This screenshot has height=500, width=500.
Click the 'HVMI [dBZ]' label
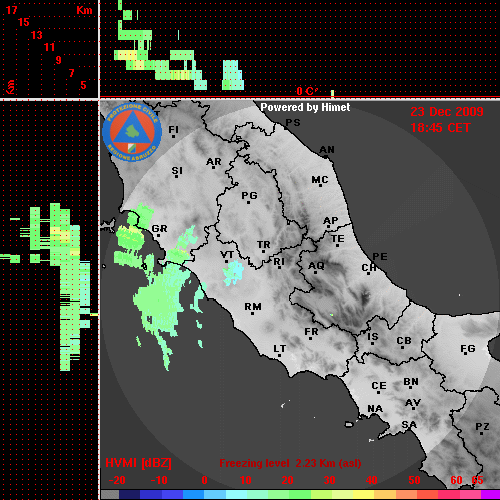click(x=138, y=463)
